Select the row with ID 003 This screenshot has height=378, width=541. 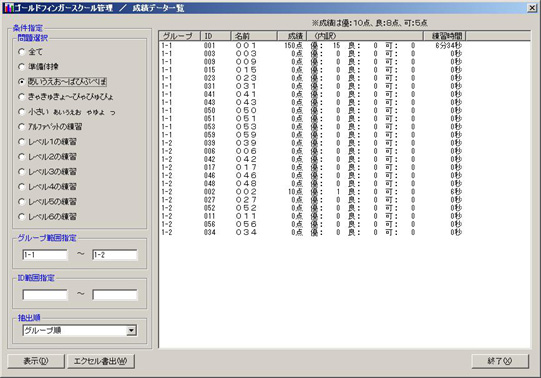312,53
